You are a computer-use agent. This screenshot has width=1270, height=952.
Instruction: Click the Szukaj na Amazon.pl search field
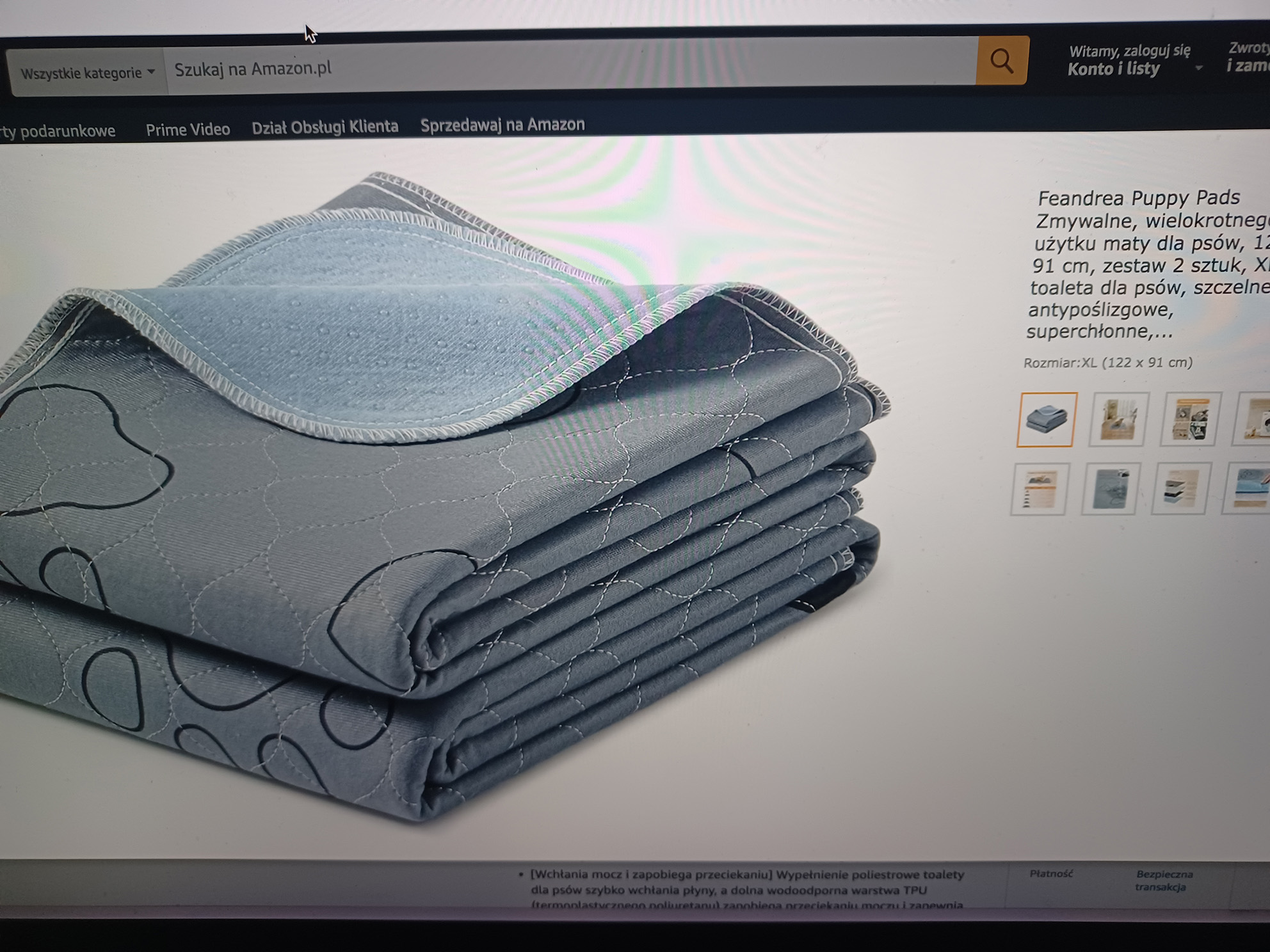570,67
